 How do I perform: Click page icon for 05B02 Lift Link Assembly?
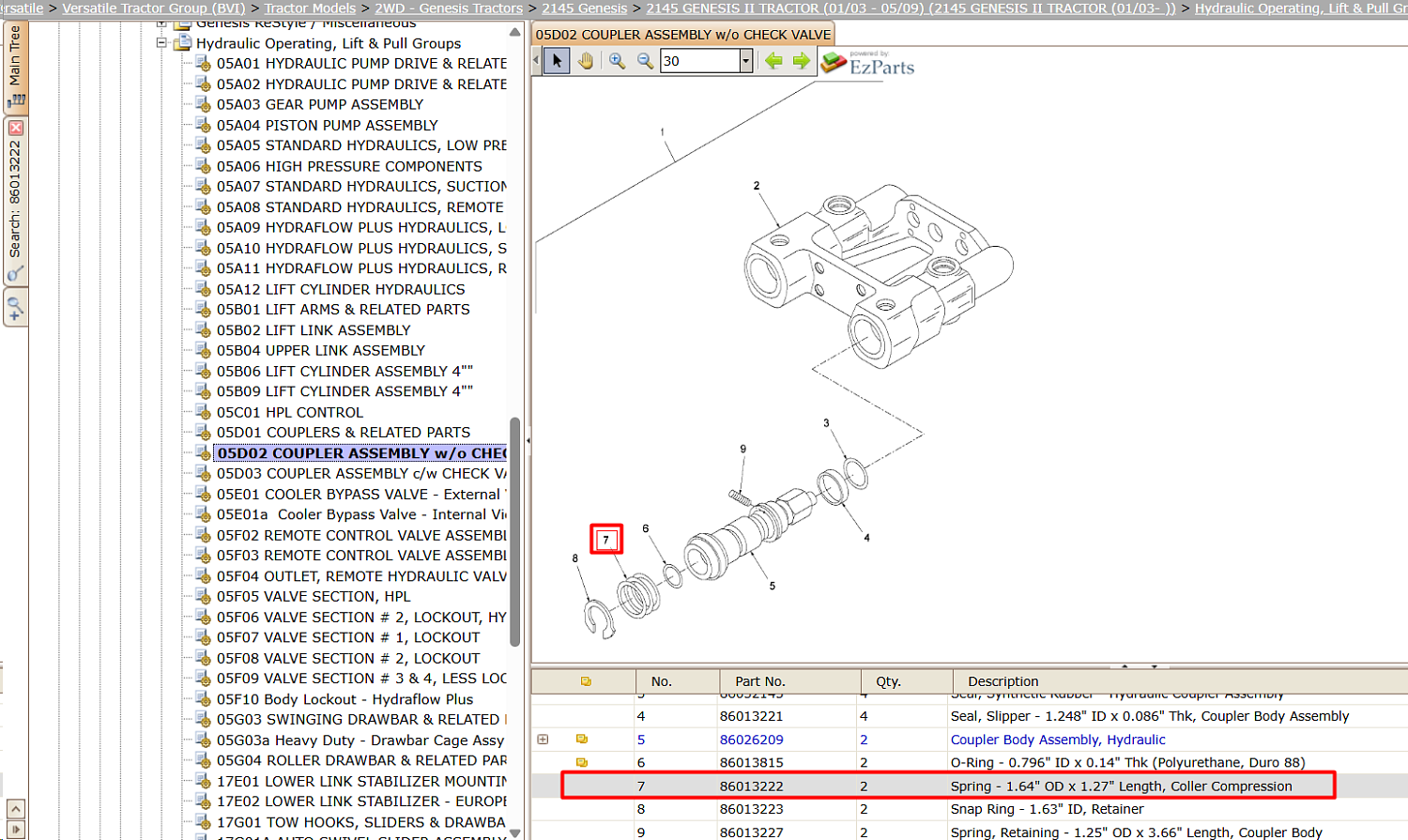tap(202, 330)
